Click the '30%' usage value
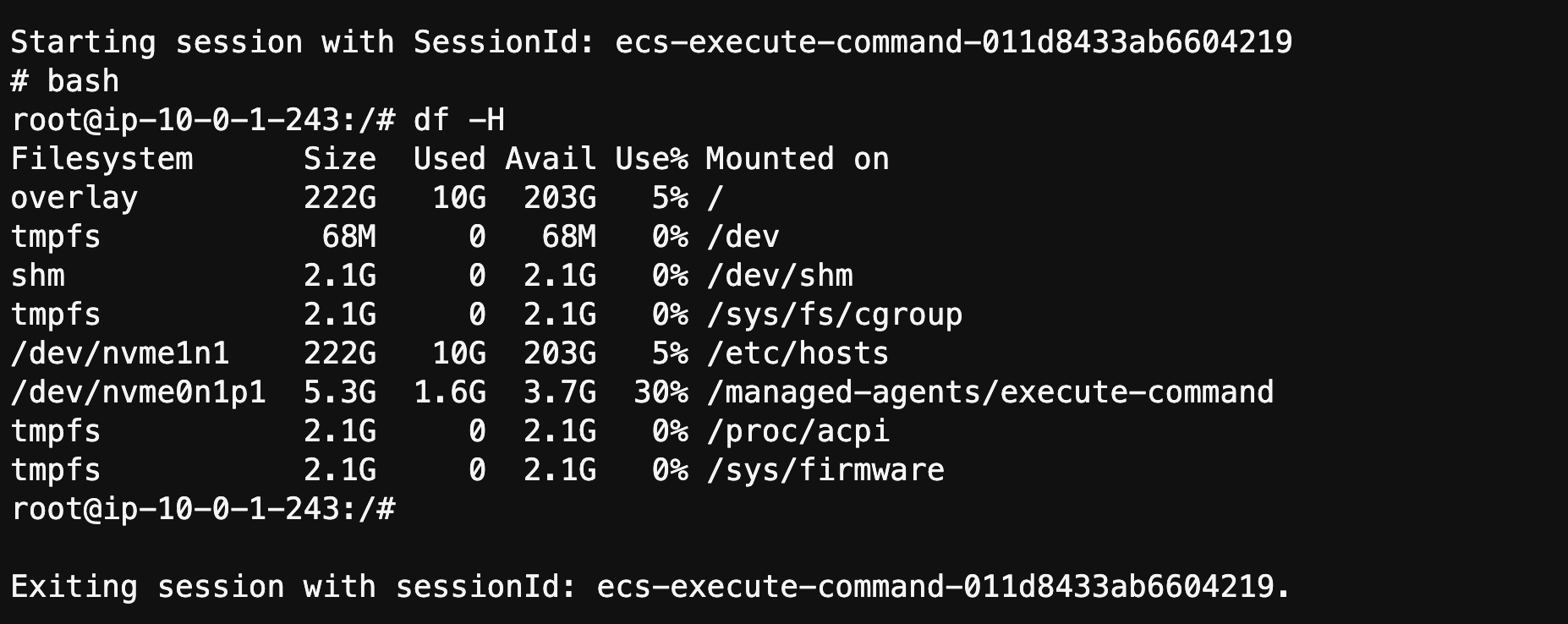The width and height of the screenshot is (1568, 624). coord(661,392)
